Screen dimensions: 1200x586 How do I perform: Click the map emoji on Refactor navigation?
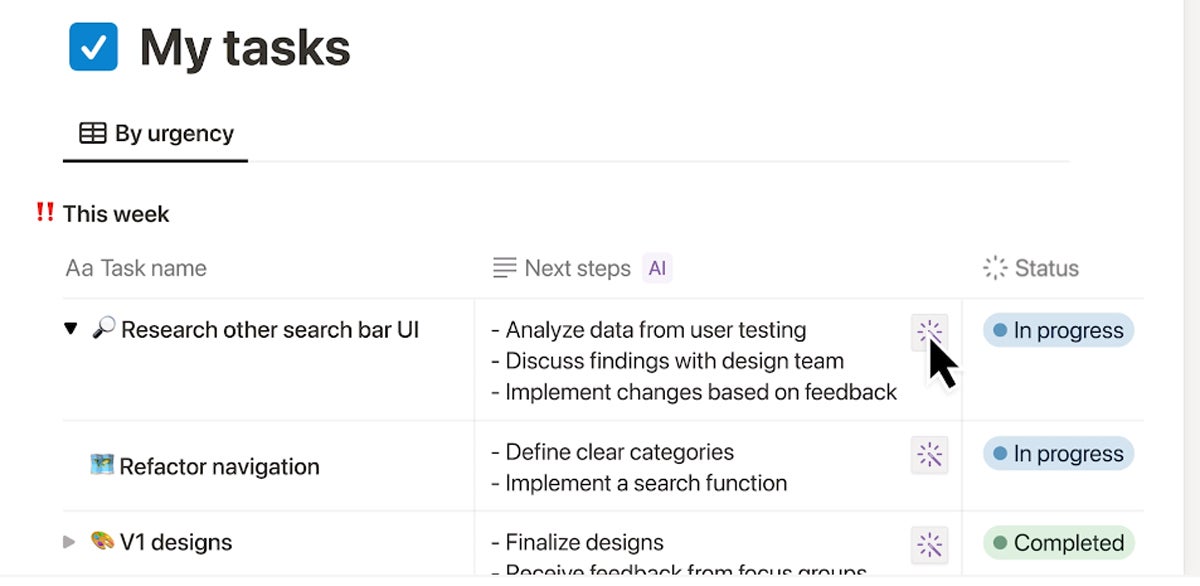point(102,465)
